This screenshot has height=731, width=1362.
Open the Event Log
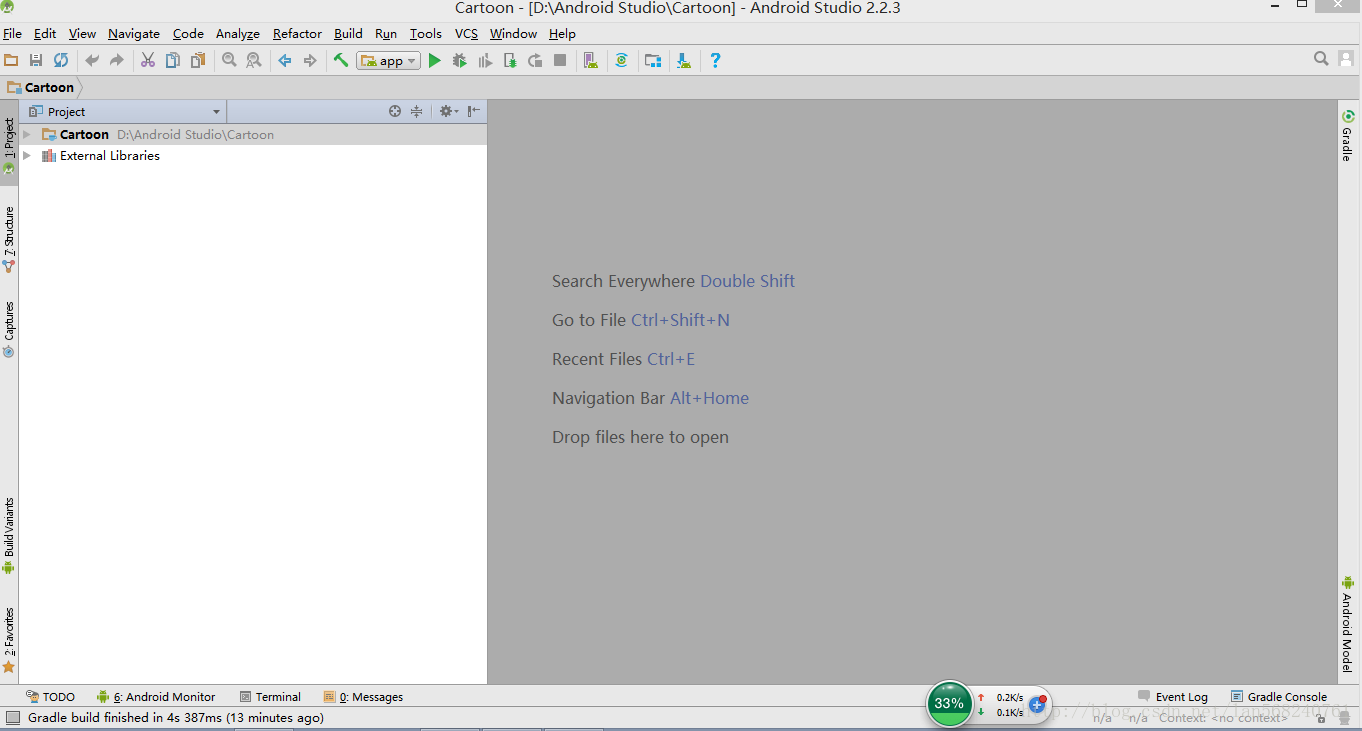coord(1172,697)
